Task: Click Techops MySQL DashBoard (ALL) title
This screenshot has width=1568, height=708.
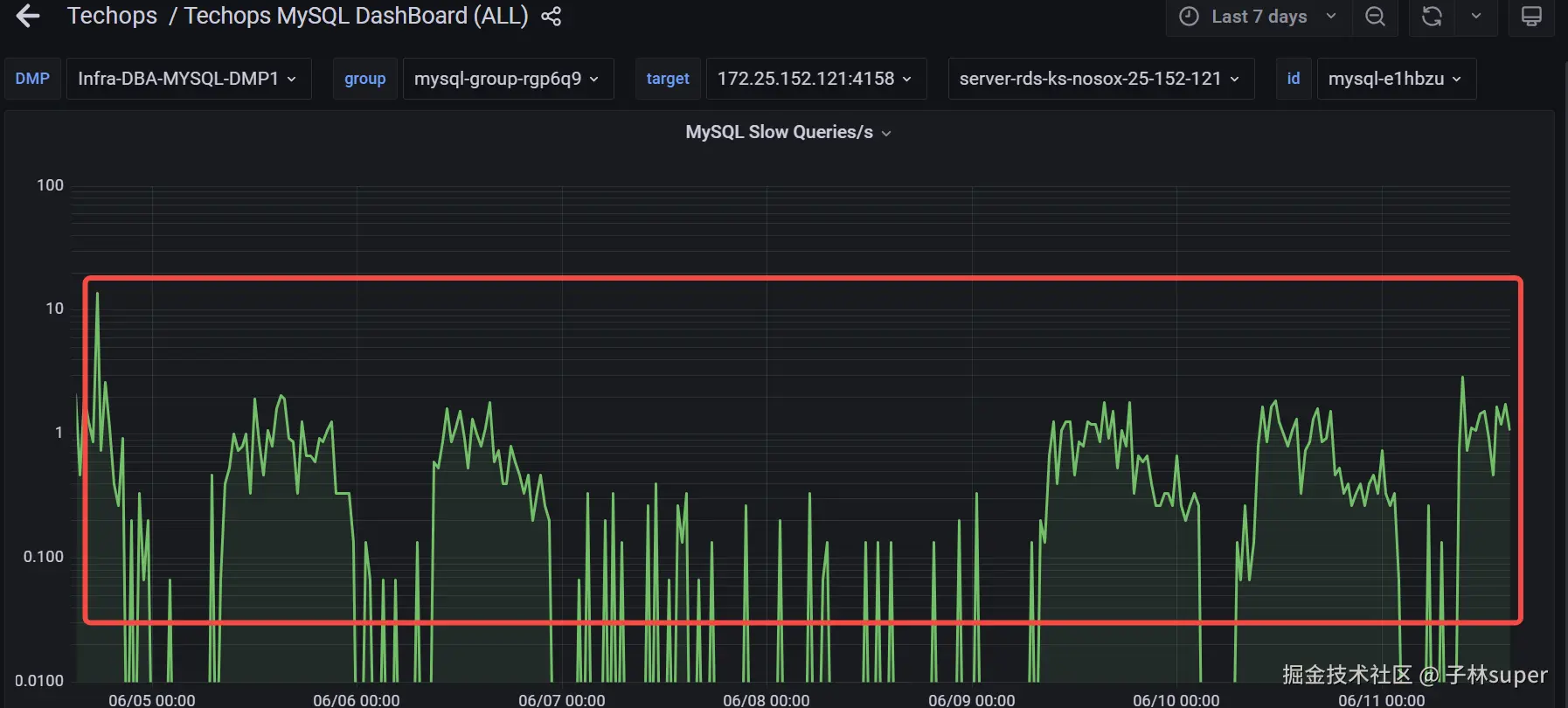Action: tap(357, 16)
